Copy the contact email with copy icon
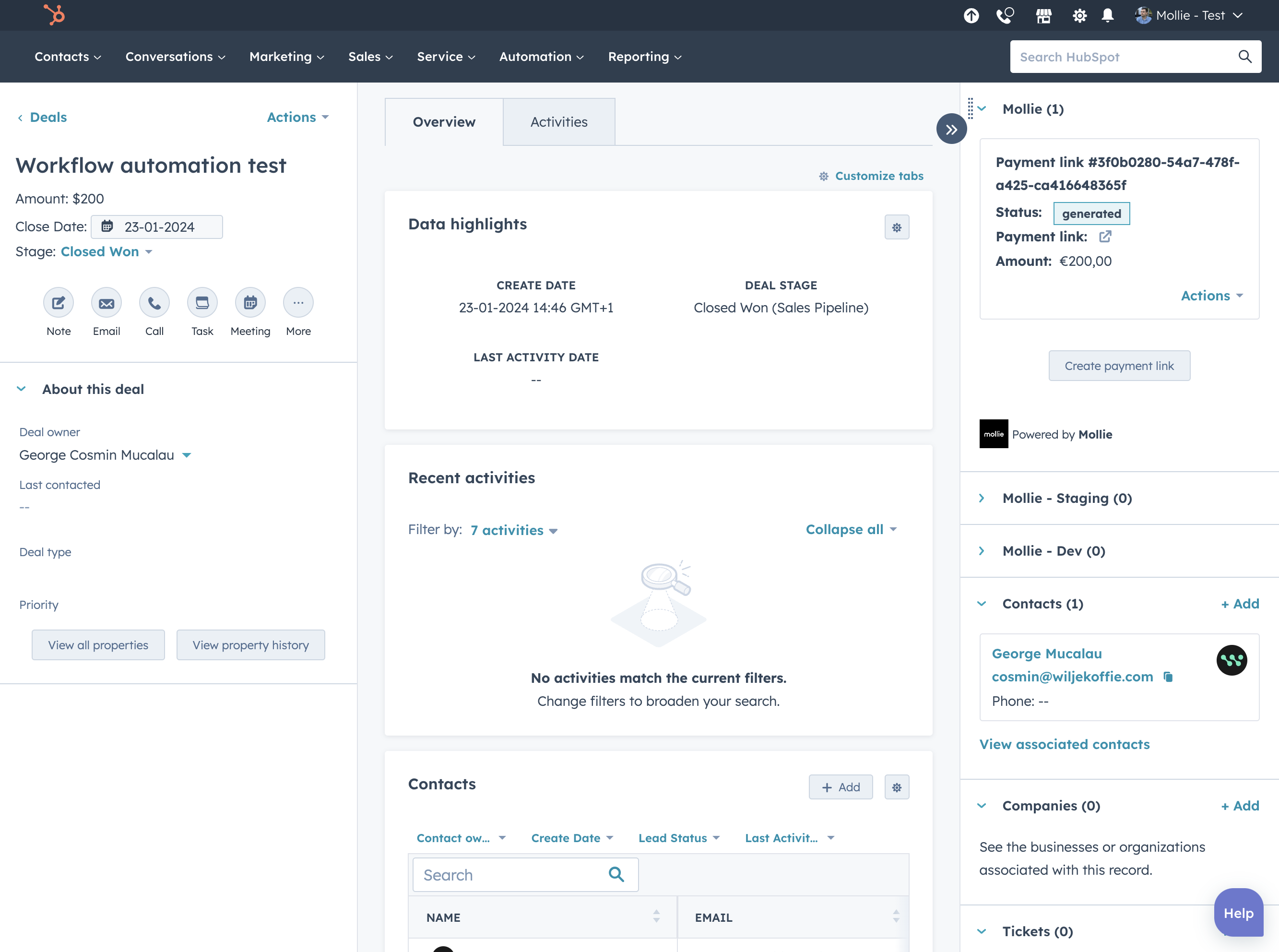Screen dimensions: 1279x952 1168,677
